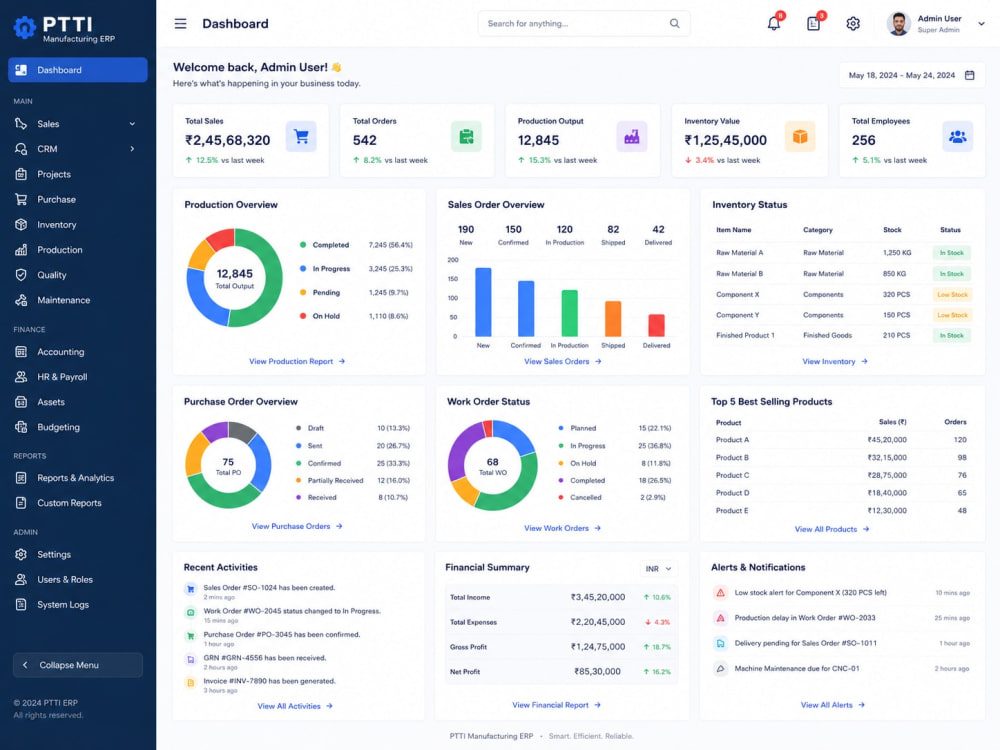1000x750 pixels.
Task: Open the May 18 - May 24 date picker
Action: 911,75
